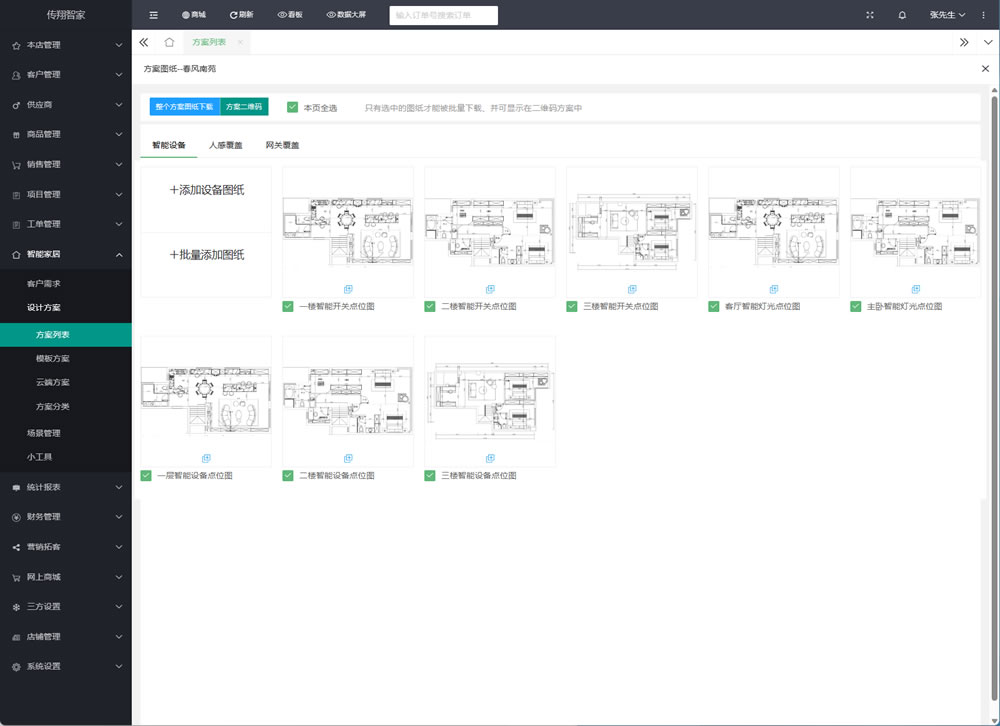The height and width of the screenshot is (726, 1000).
Task: Switch to the 智能设备 tab
Action: click(169, 145)
